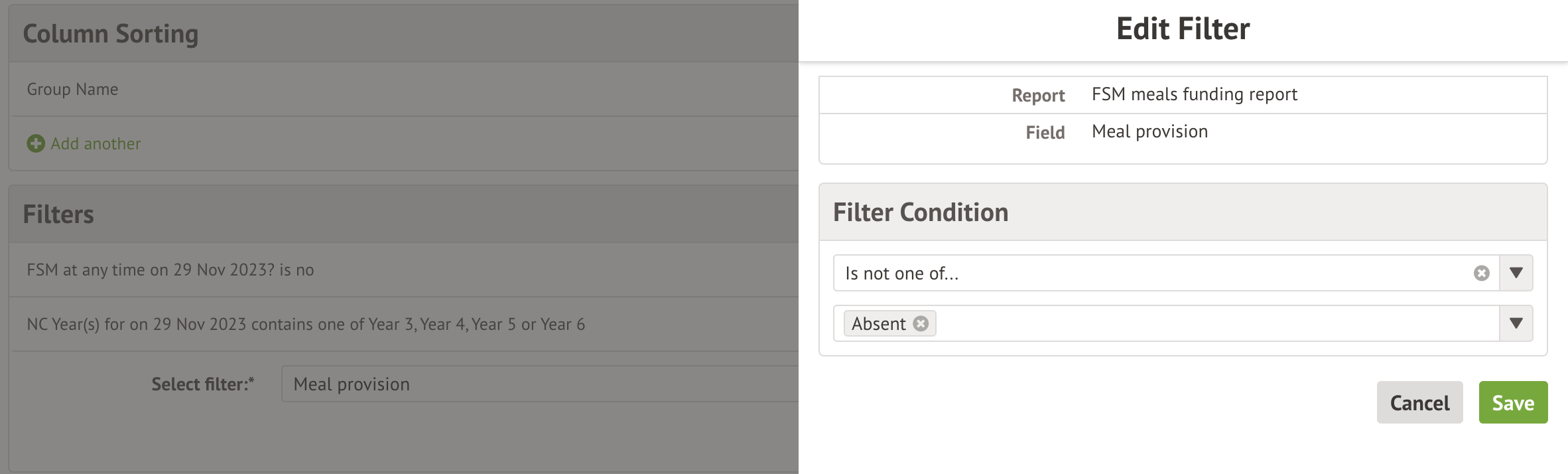The height and width of the screenshot is (474, 1568).
Task: Open the NC Year(s) filter row
Action: [306, 325]
